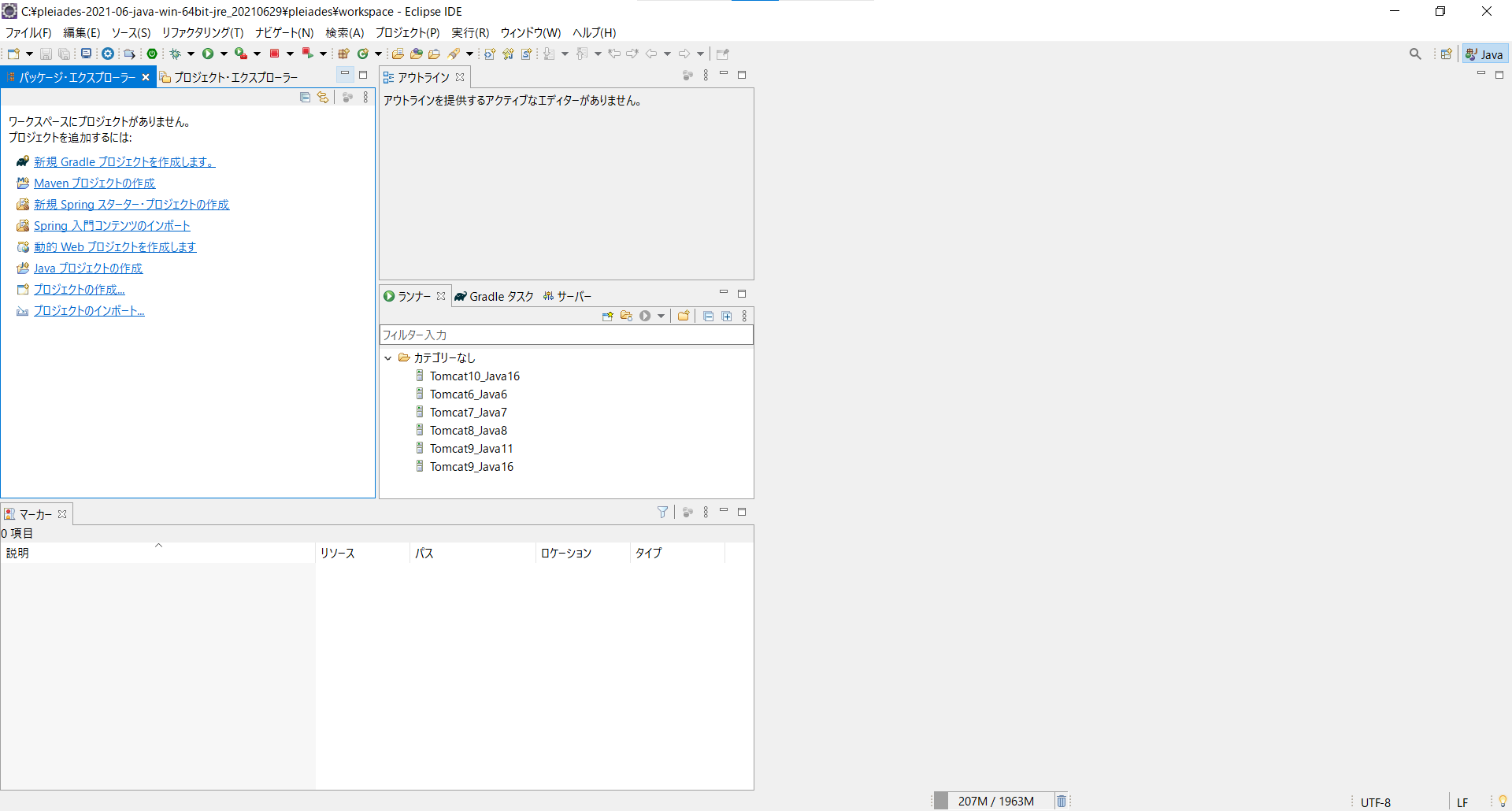Open Package Explorer view menu (three dots)

point(365,97)
